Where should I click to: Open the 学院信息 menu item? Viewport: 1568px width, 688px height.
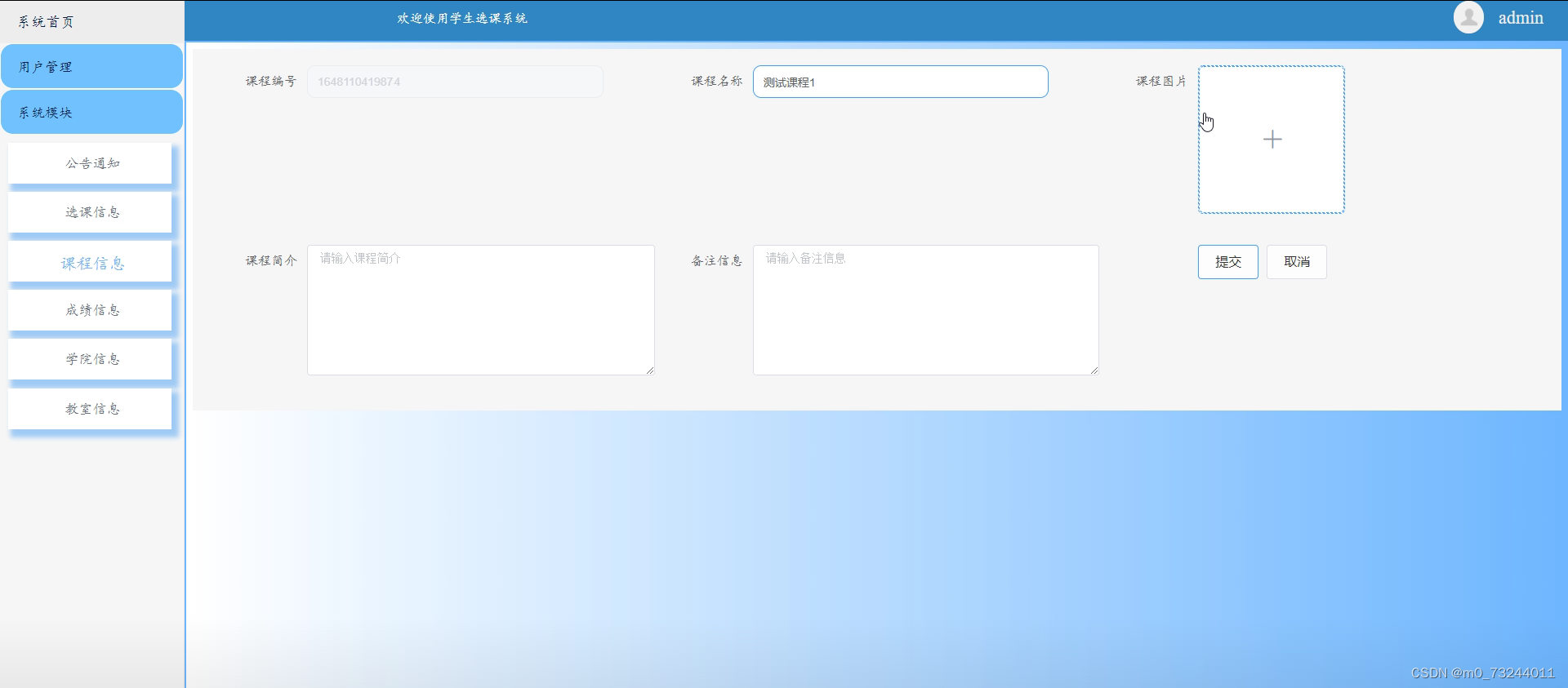pos(90,359)
